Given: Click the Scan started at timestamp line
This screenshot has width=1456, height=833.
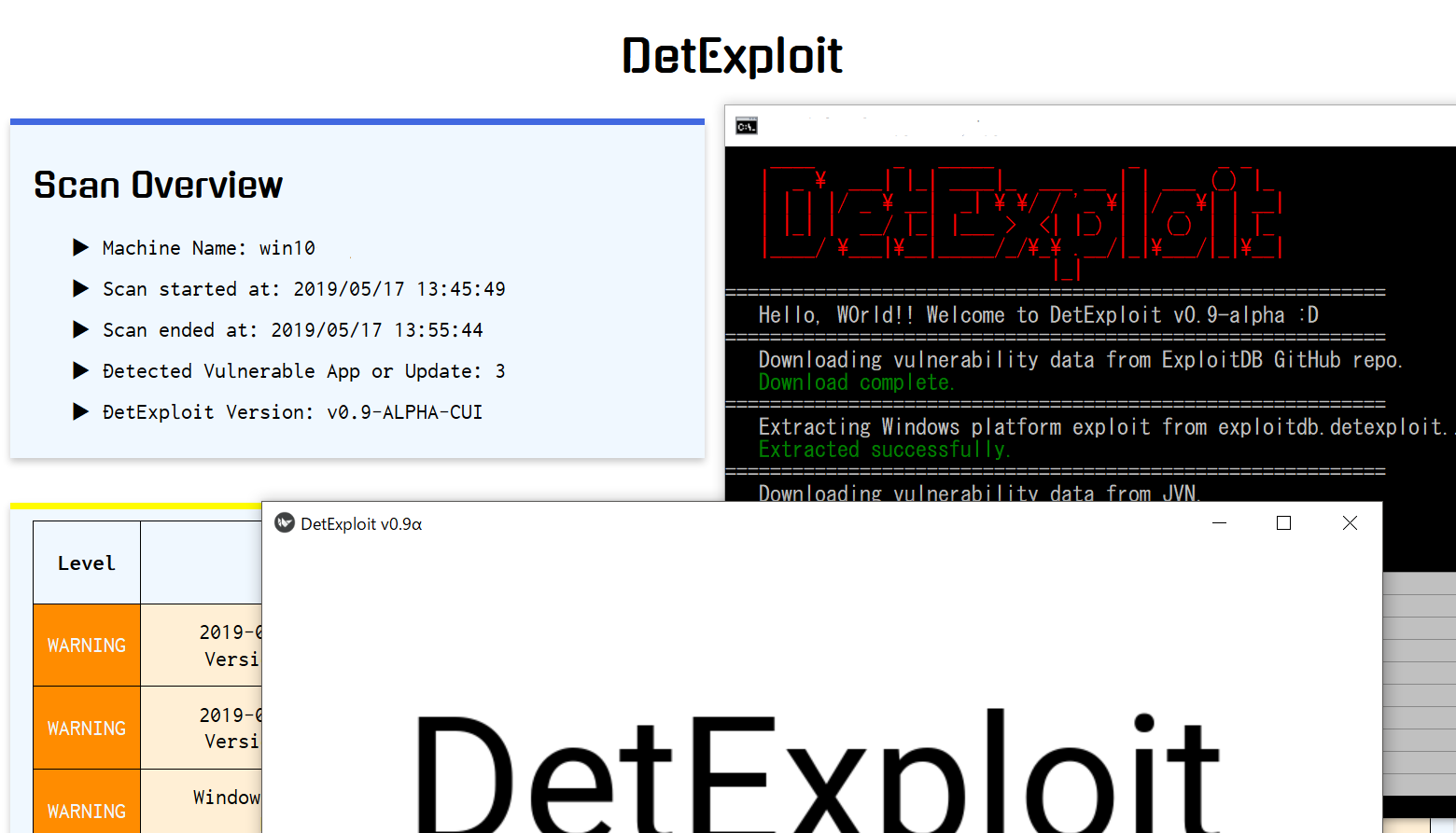Looking at the screenshot, I should (x=303, y=289).
